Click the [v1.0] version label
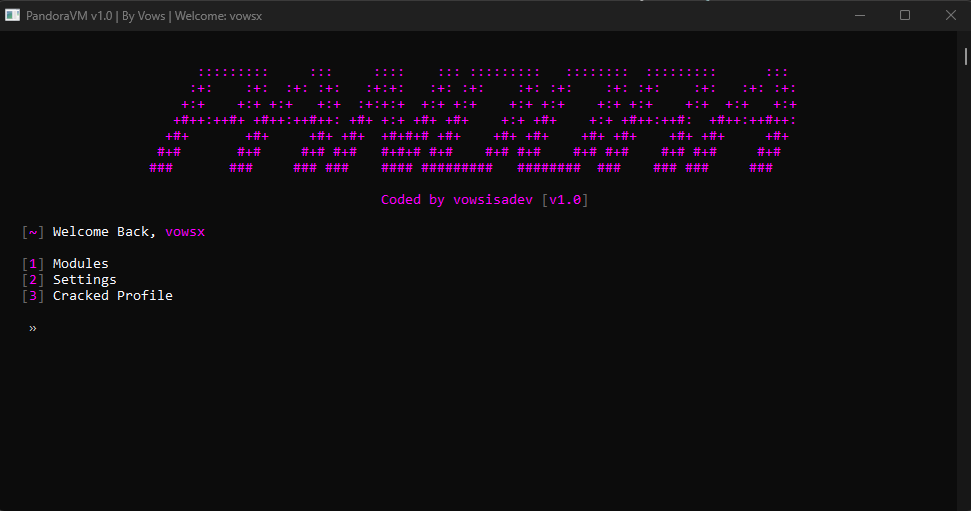 coord(565,200)
